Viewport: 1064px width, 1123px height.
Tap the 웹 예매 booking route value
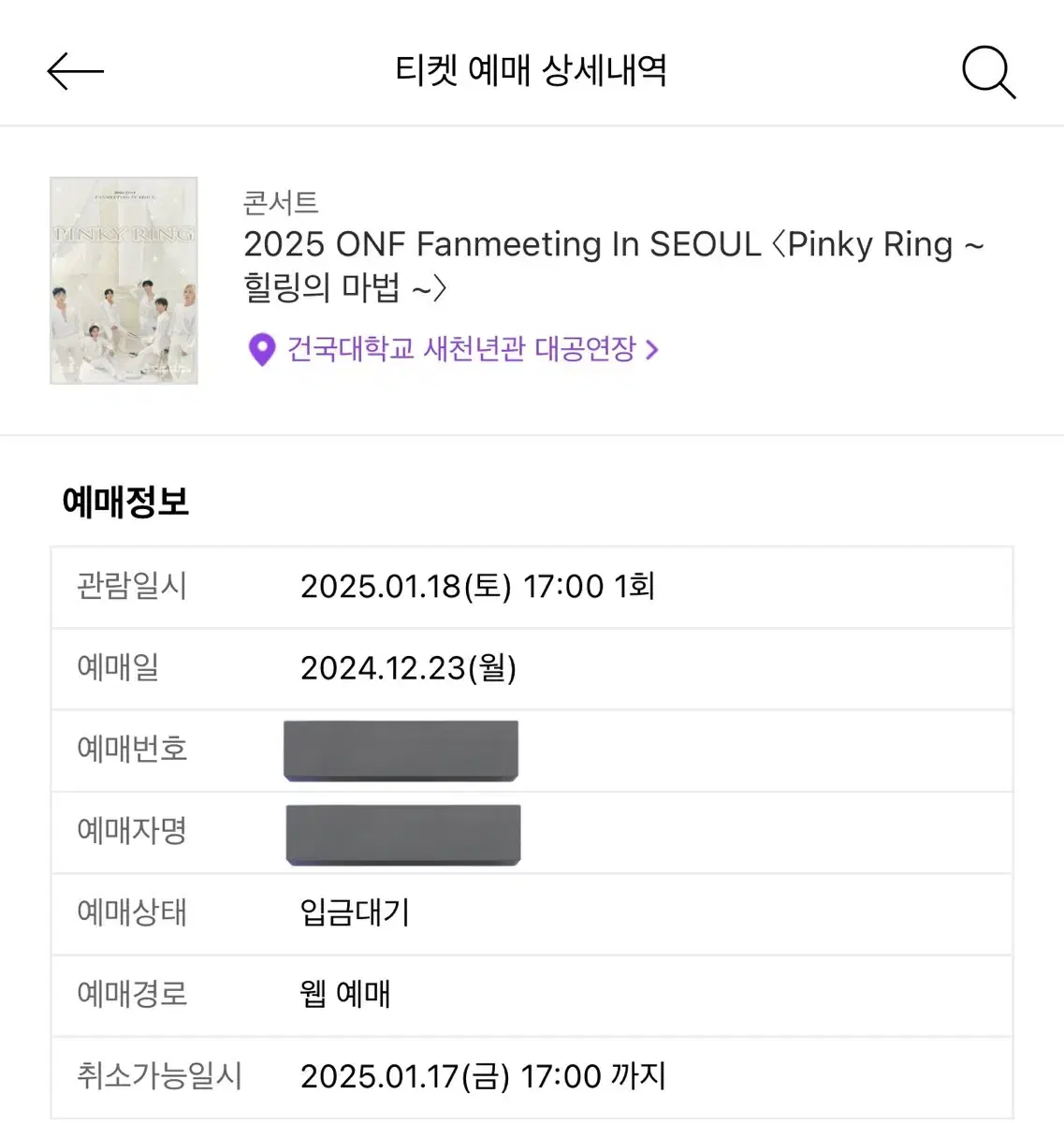tap(345, 994)
